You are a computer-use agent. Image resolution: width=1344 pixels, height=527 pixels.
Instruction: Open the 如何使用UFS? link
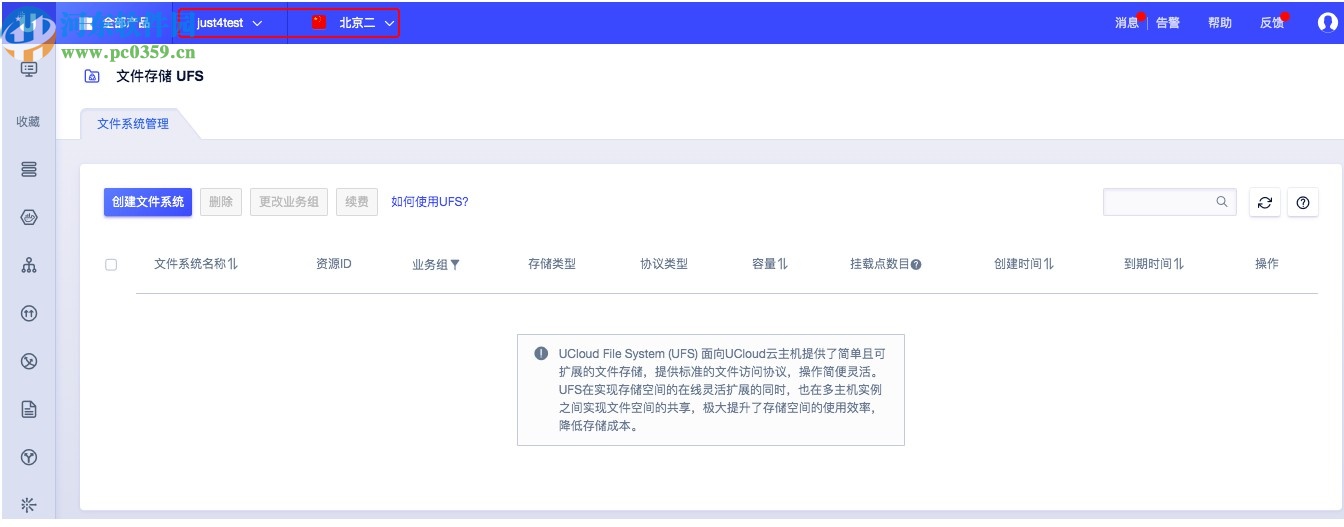tap(429, 202)
